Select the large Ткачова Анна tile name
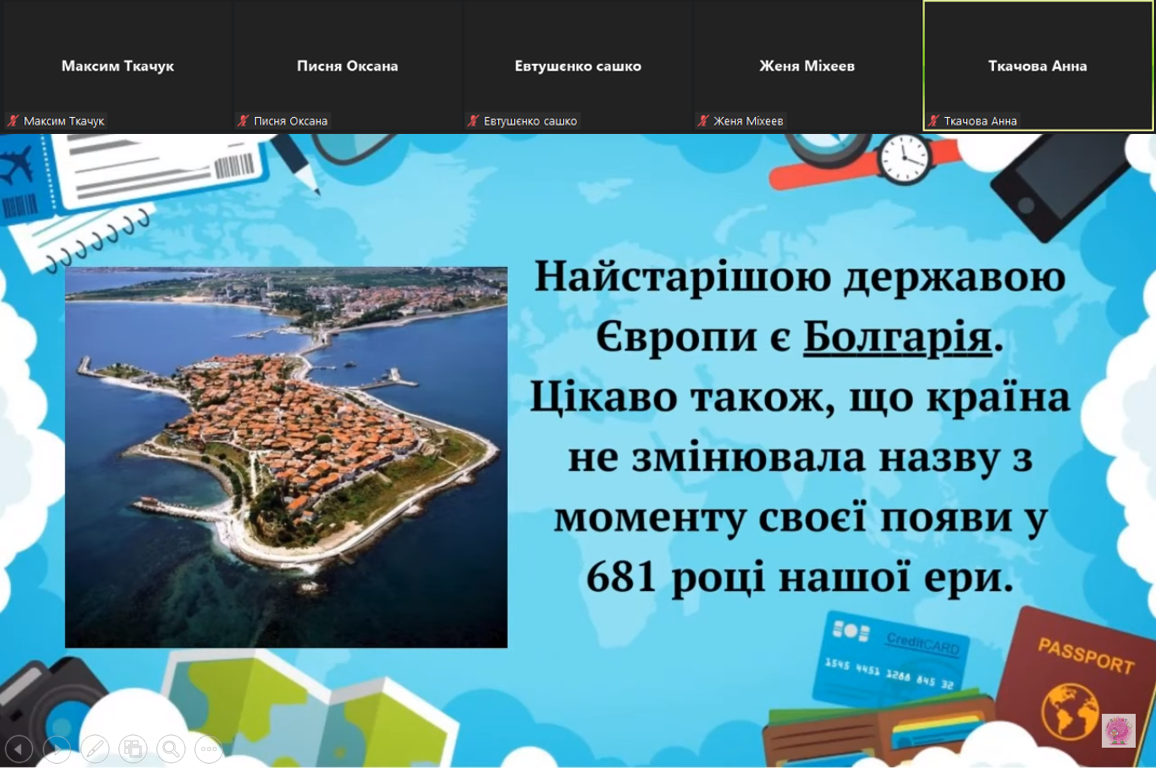The image size is (1158, 768). (x=1038, y=66)
